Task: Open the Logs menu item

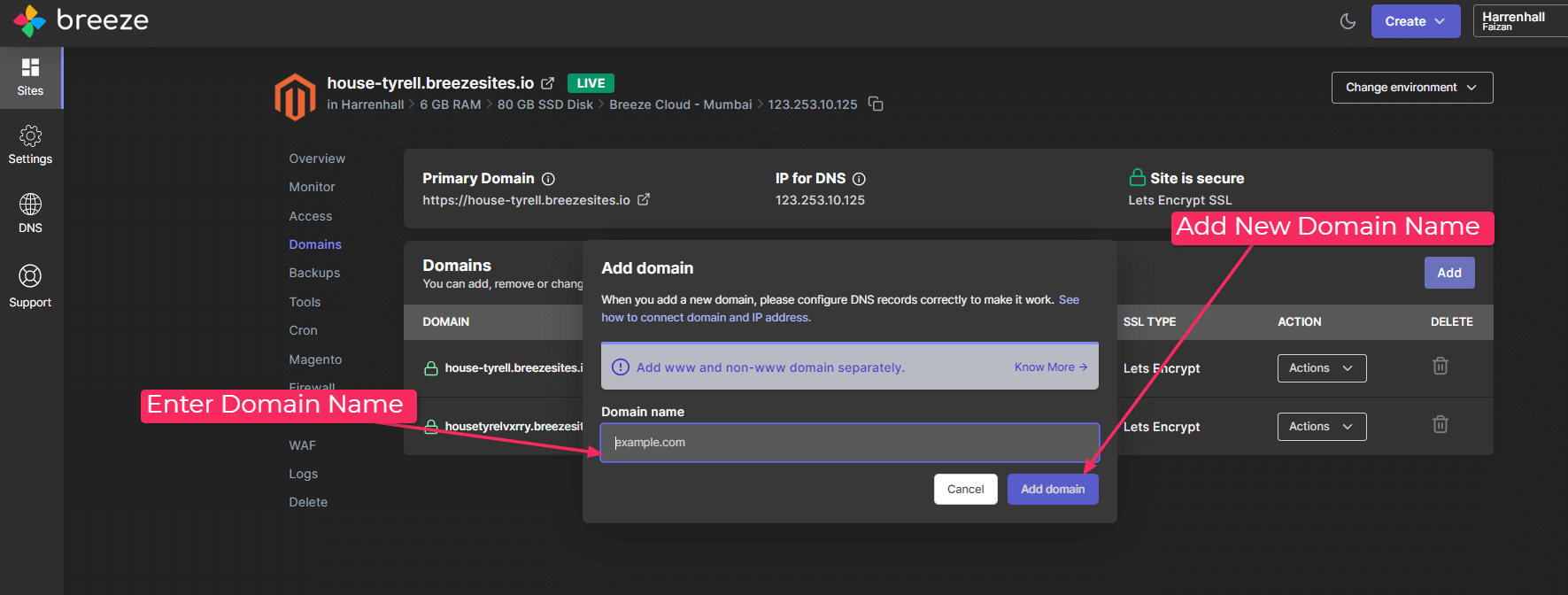Action: click(x=303, y=474)
